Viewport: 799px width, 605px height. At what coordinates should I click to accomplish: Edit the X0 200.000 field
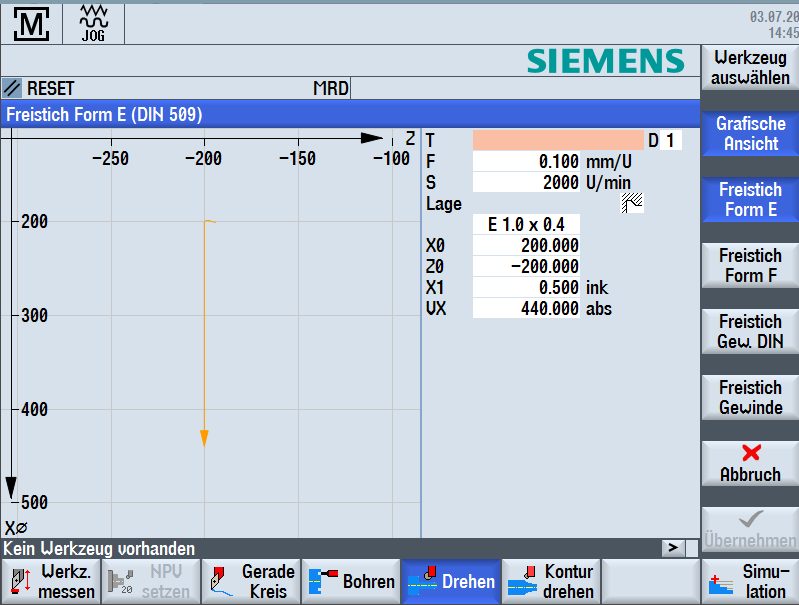526,245
